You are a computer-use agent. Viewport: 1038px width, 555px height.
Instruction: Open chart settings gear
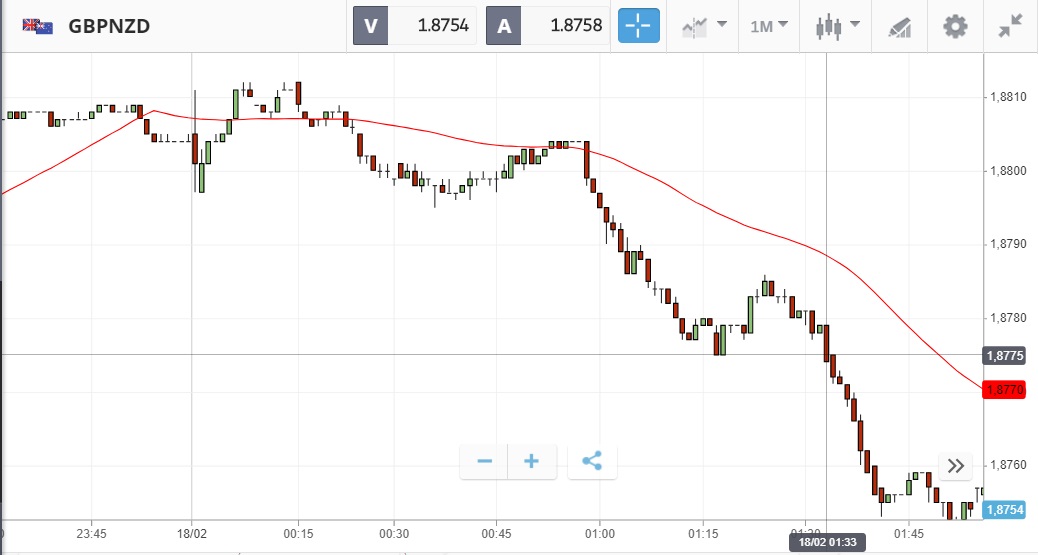point(955,26)
